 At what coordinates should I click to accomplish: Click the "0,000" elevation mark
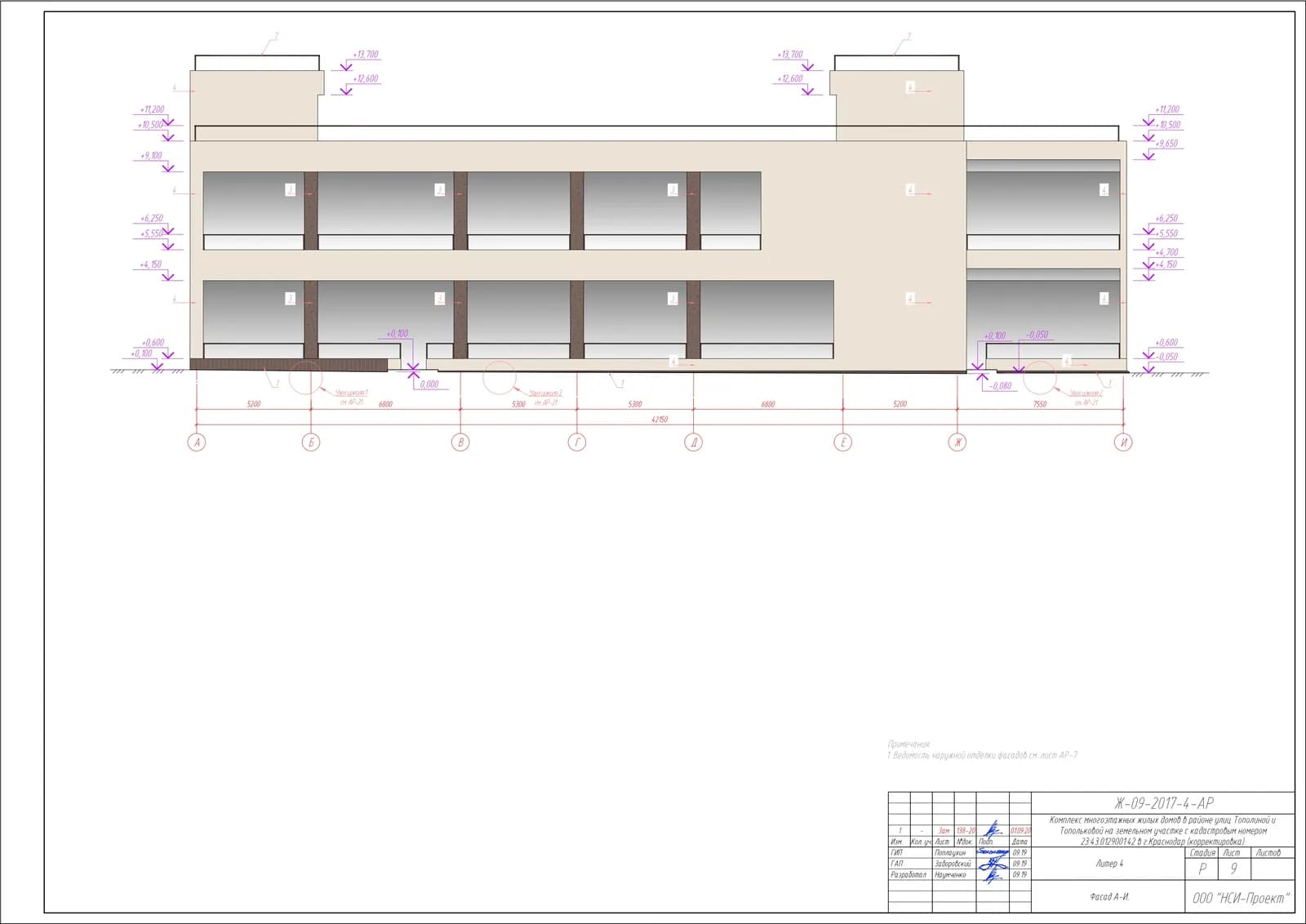429,384
